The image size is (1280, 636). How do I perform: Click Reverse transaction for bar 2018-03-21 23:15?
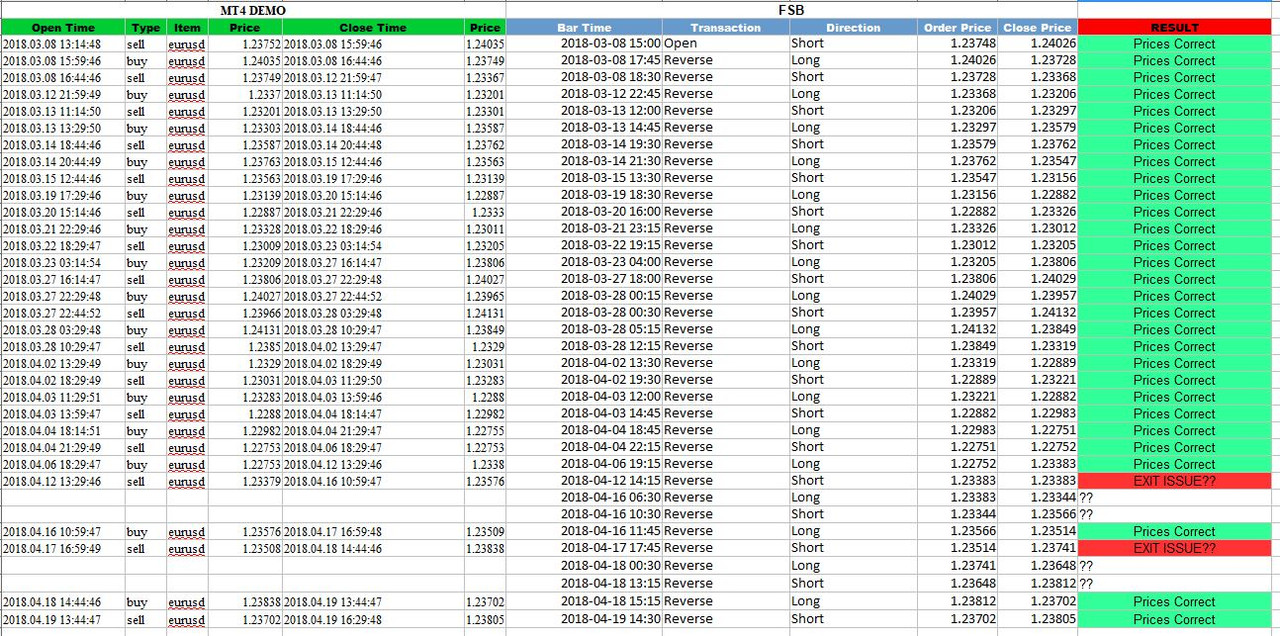coord(688,229)
